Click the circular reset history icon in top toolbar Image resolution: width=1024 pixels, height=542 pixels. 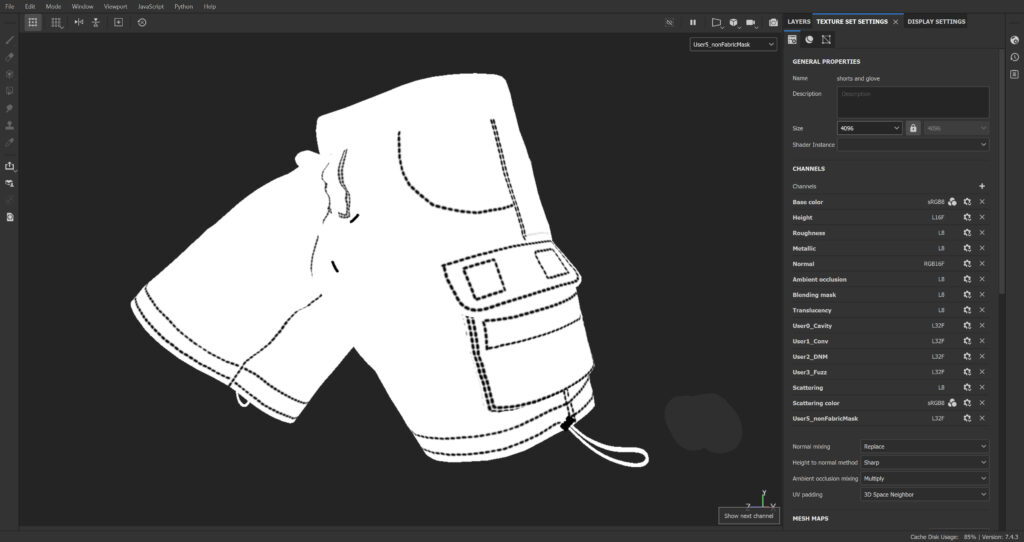pyautogui.click(x=142, y=22)
